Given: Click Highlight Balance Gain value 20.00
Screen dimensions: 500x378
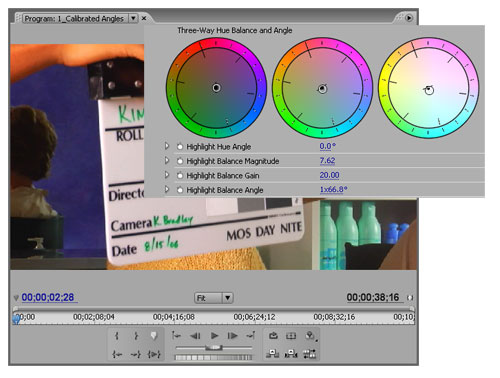Looking at the screenshot, I should [x=329, y=175].
